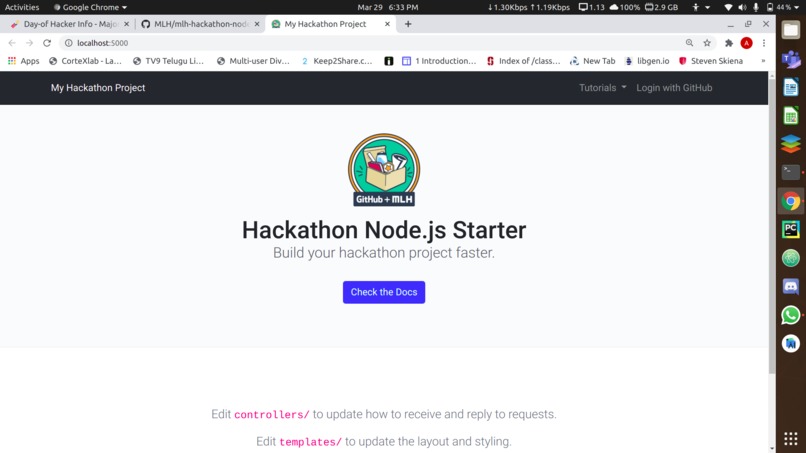
Task: Click My Hackathon Project navbar brand
Action: 98,88
